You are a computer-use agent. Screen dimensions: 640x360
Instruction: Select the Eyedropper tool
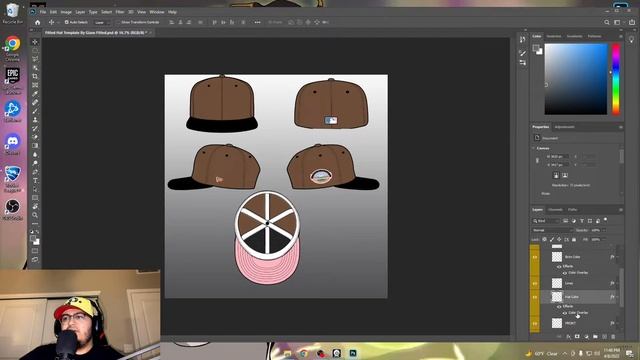[35, 94]
